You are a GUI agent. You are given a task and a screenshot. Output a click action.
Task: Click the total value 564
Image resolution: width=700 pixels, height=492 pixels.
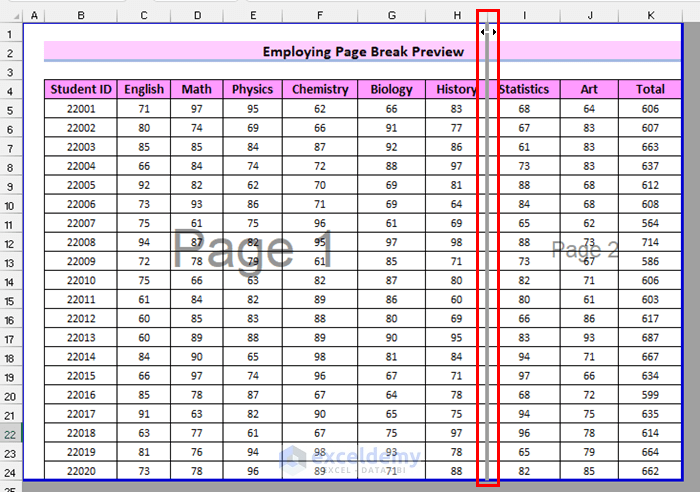[x=650, y=223]
